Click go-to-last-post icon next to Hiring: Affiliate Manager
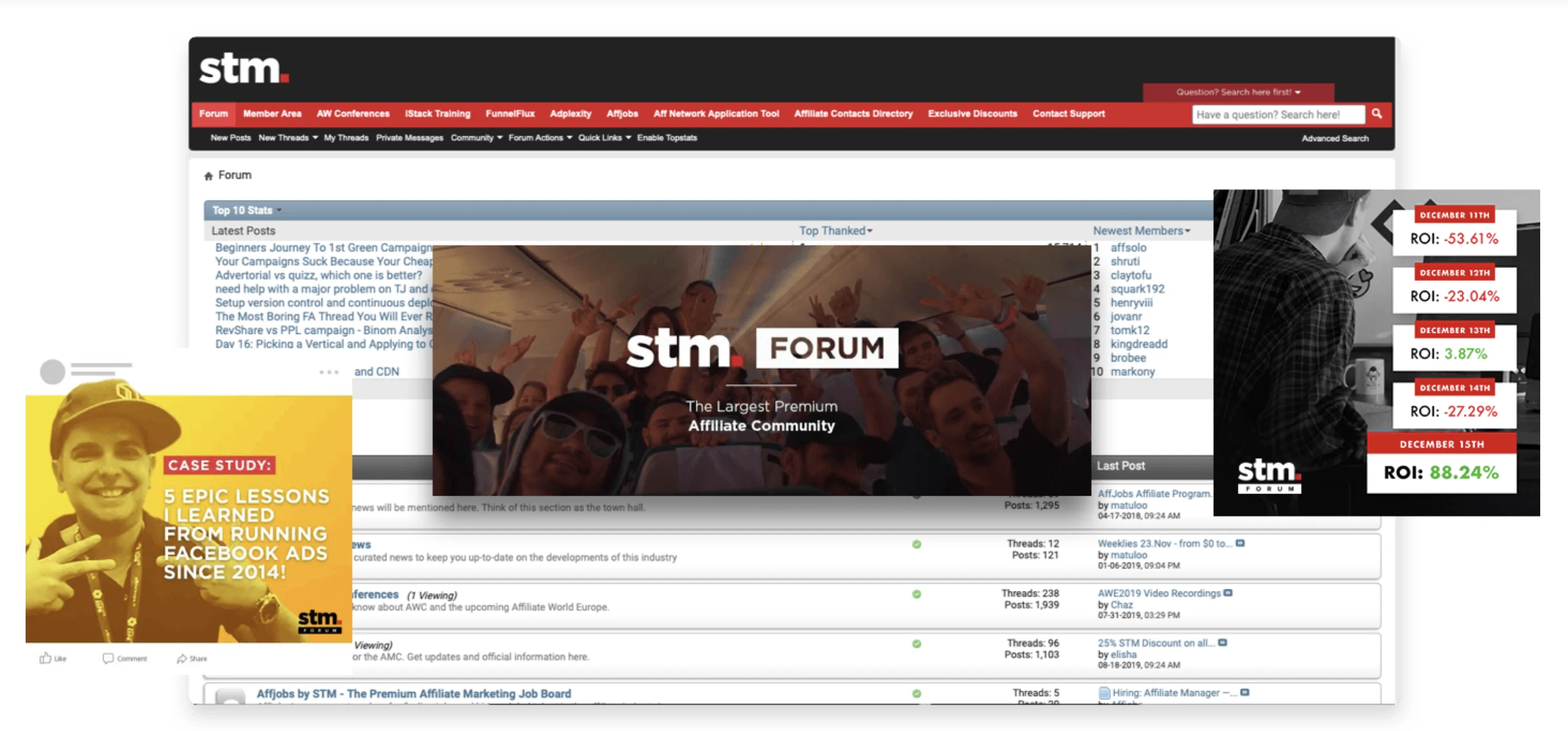 (x=1245, y=693)
